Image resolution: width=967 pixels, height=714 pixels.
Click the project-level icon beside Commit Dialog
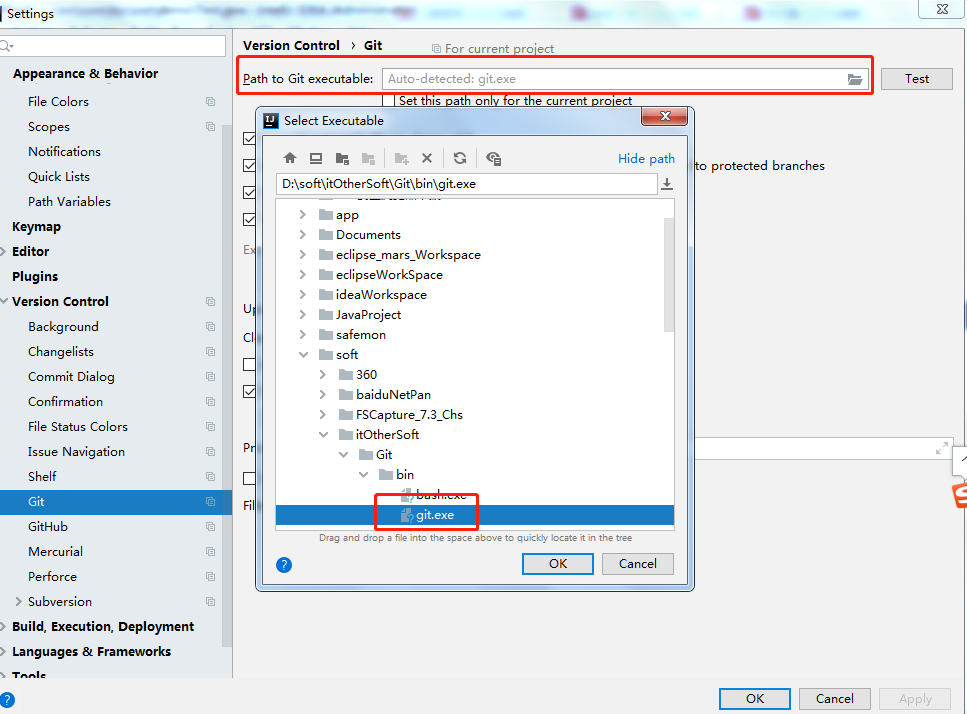tap(210, 377)
